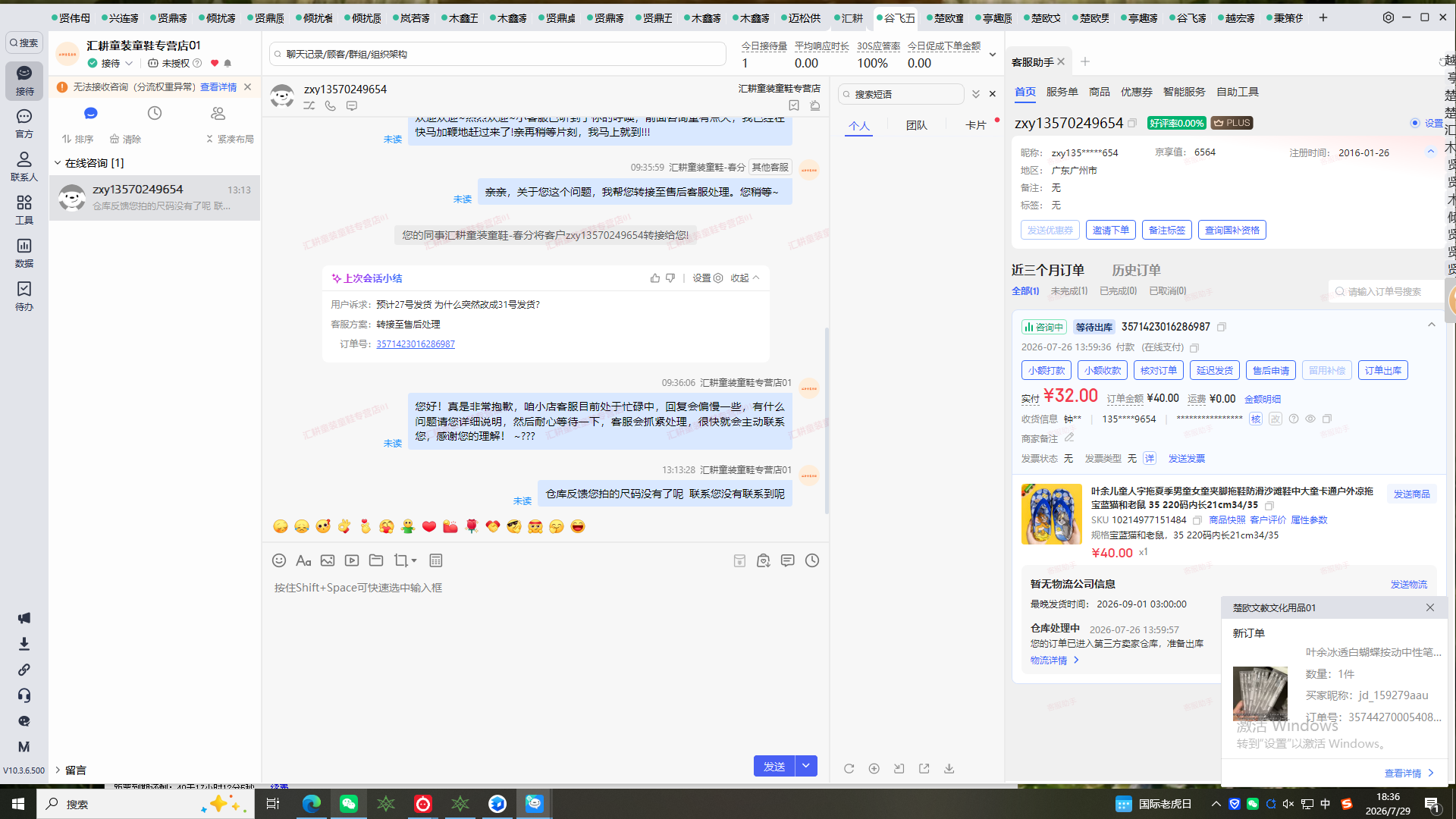
Task: Open the emoji picker in the chat toolbar
Action: (x=279, y=560)
